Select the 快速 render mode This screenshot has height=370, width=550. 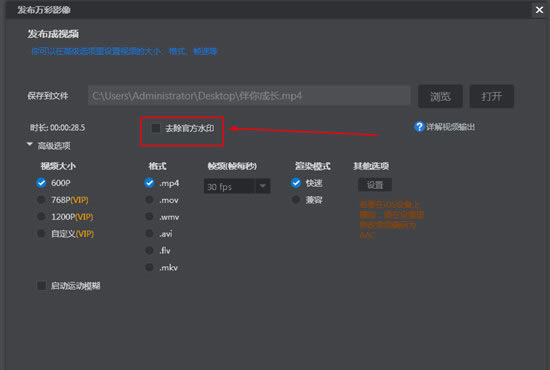click(296, 183)
